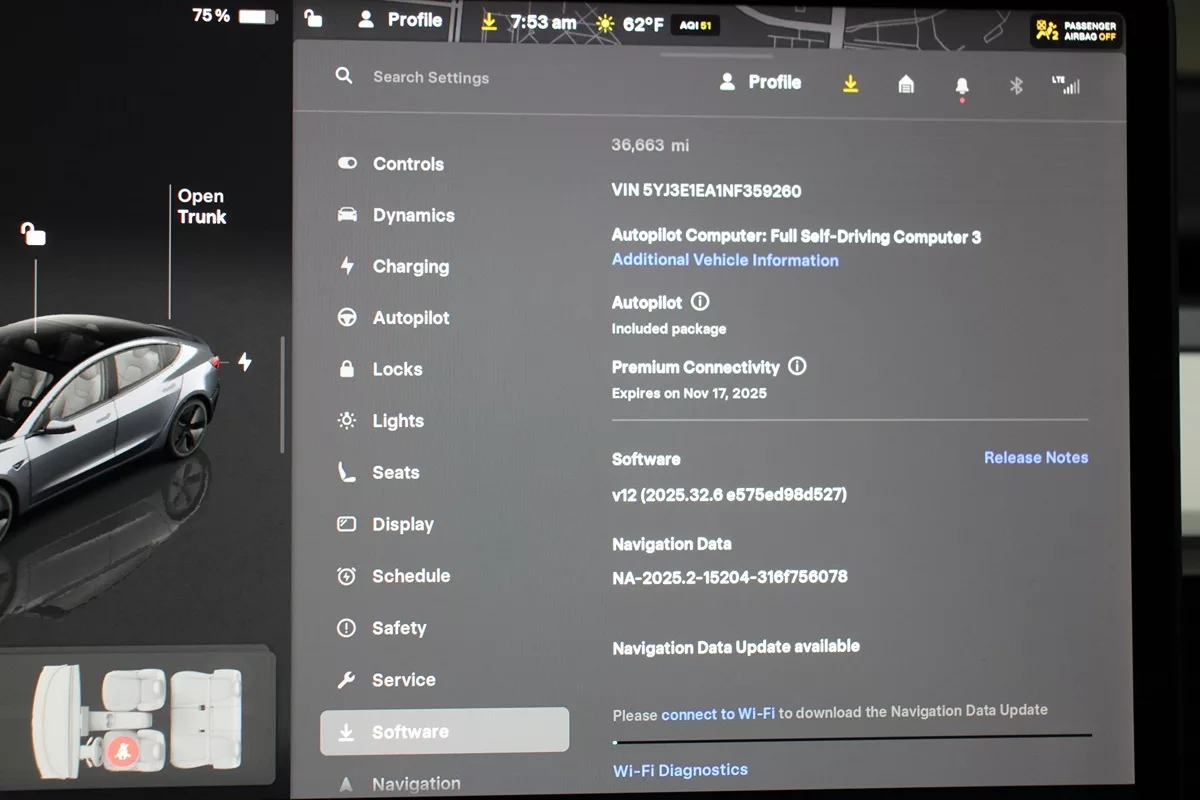Click the Autopilot info icon
The height and width of the screenshot is (800, 1200).
(x=700, y=301)
